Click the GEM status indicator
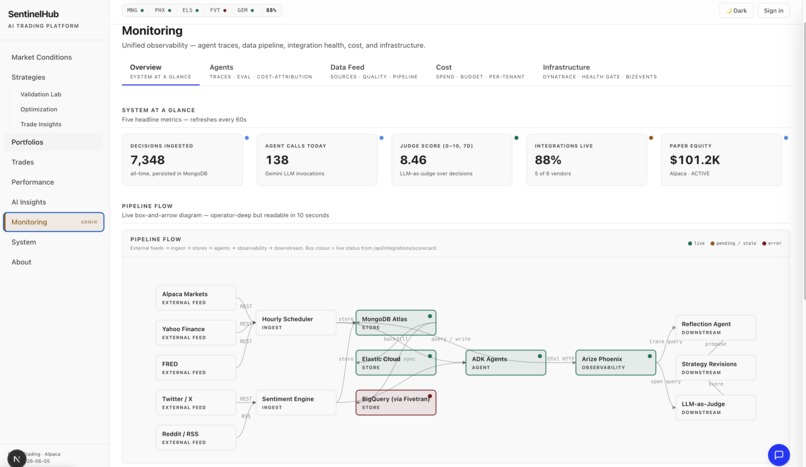Screen dimensions: 806x467 click(x=245, y=10)
